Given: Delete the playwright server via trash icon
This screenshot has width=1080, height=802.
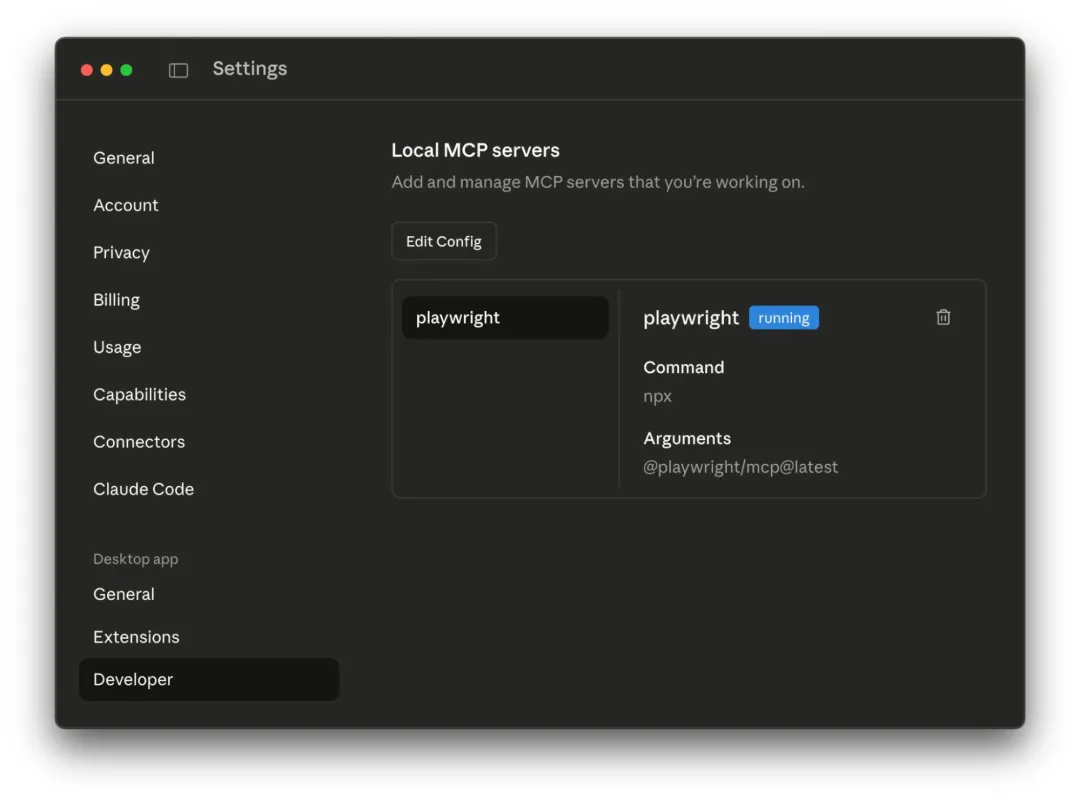Looking at the screenshot, I should click(943, 317).
